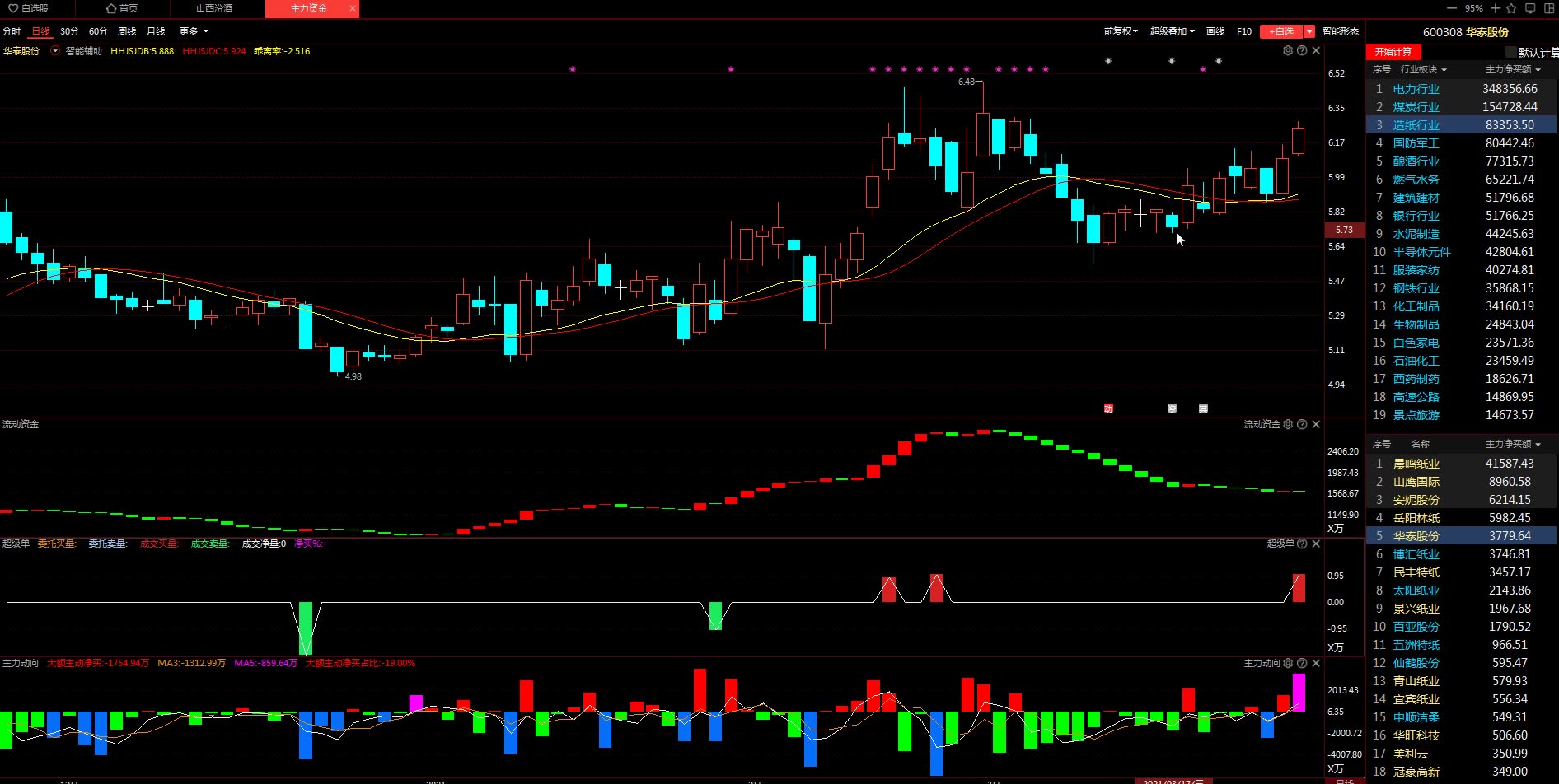
Task: Go to 首页 home icon tab
Action: pyautogui.click(x=122, y=8)
